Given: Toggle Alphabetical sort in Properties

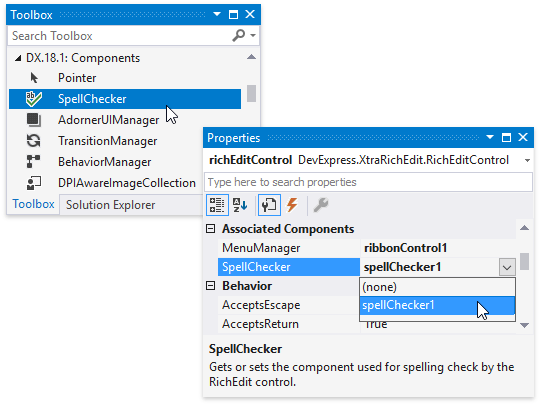Looking at the screenshot, I should click(240, 205).
